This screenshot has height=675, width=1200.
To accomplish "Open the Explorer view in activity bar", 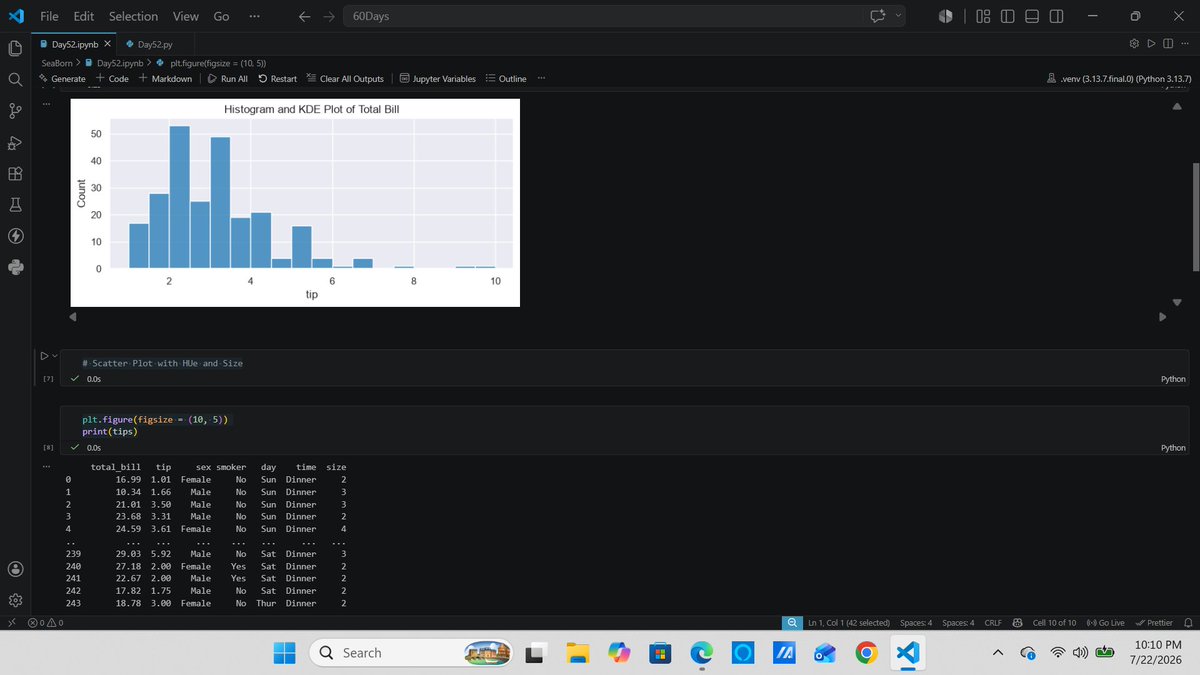I will [x=15, y=48].
